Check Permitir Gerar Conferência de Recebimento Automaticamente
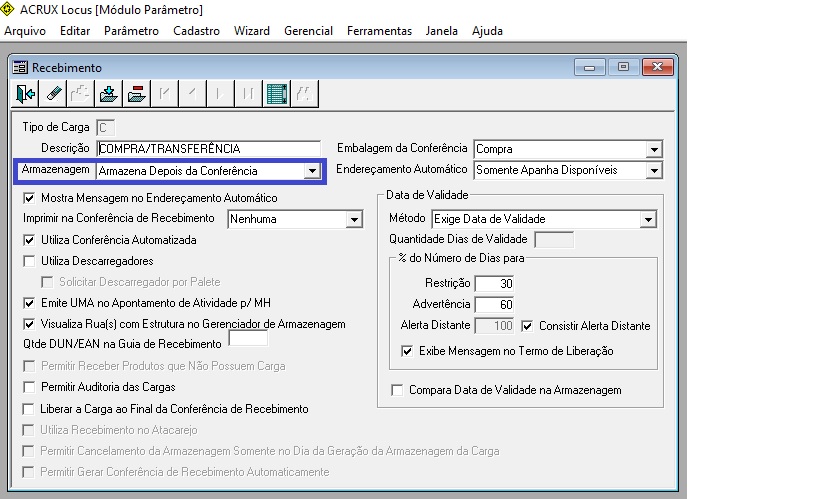Viewport: 819px width, 499px height. click(x=28, y=472)
